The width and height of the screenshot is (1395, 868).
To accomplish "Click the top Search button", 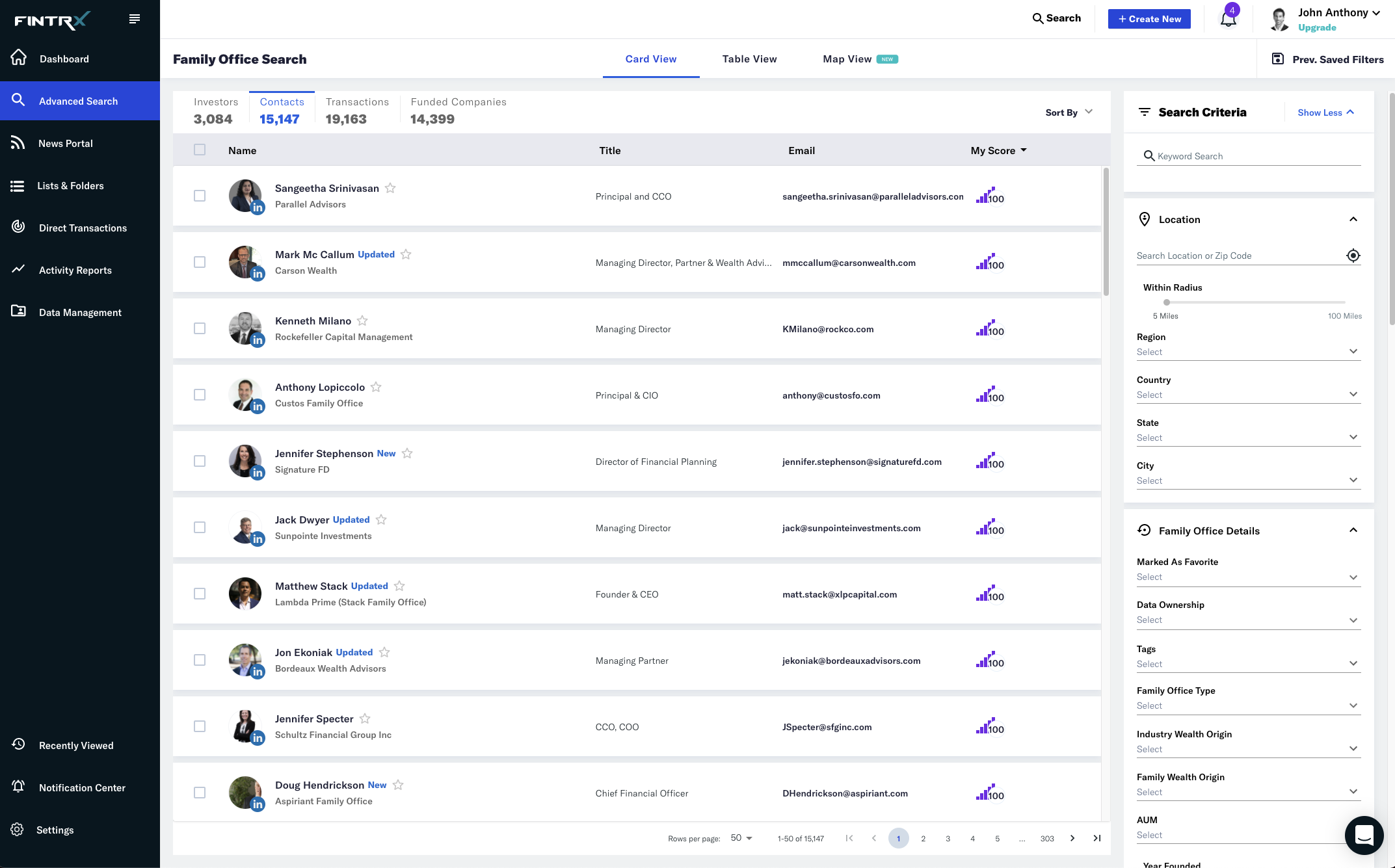I will (1057, 18).
